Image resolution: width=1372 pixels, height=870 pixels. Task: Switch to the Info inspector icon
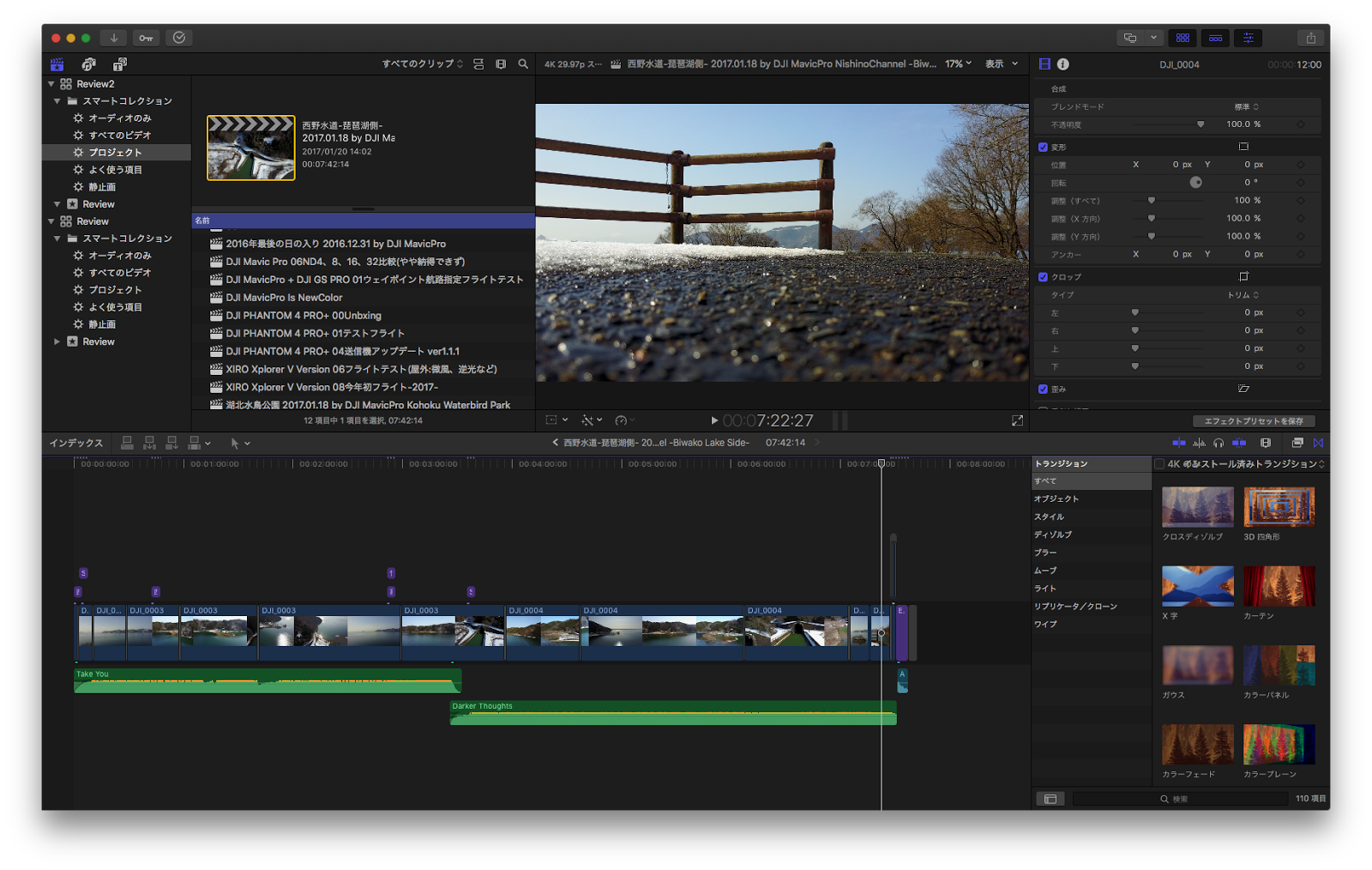pyautogui.click(x=1063, y=64)
